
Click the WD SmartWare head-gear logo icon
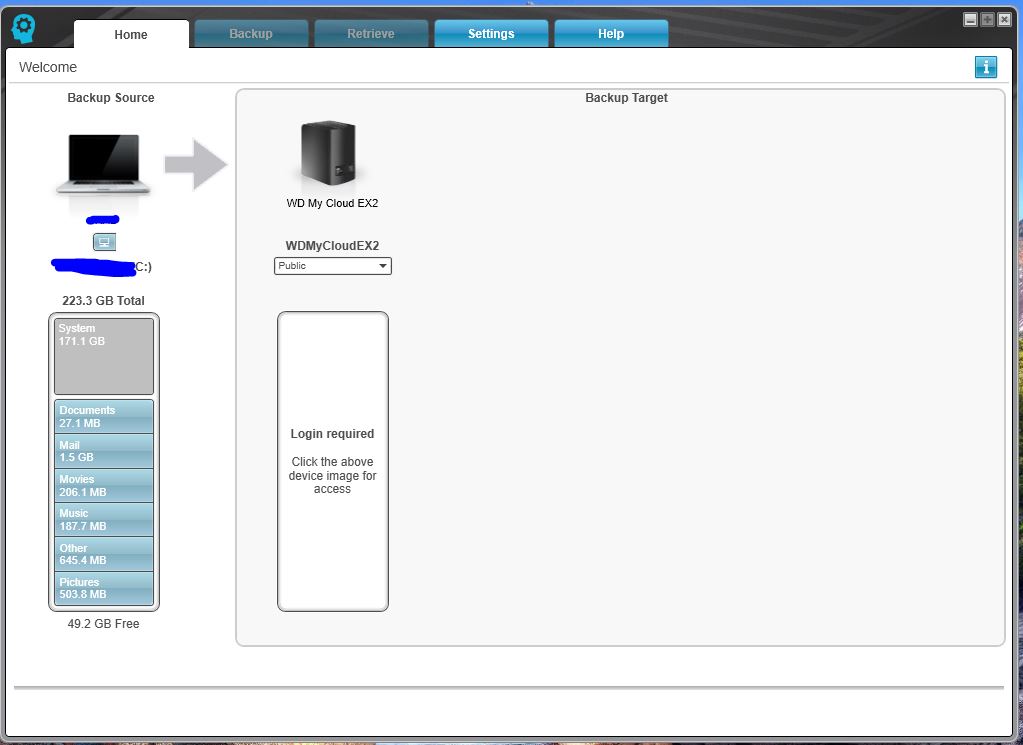coord(23,29)
